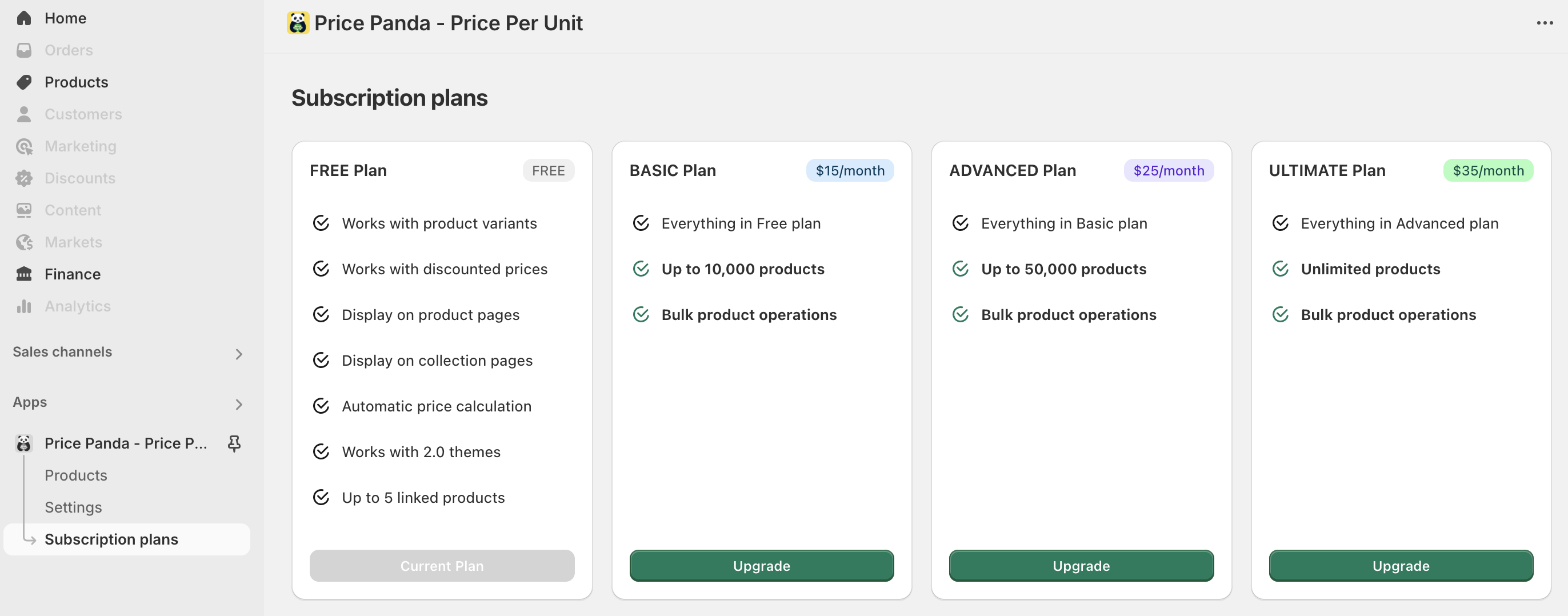Click the Subscription plans page heading
The image size is (1568, 616).
pyautogui.click(x=390, y=98)
